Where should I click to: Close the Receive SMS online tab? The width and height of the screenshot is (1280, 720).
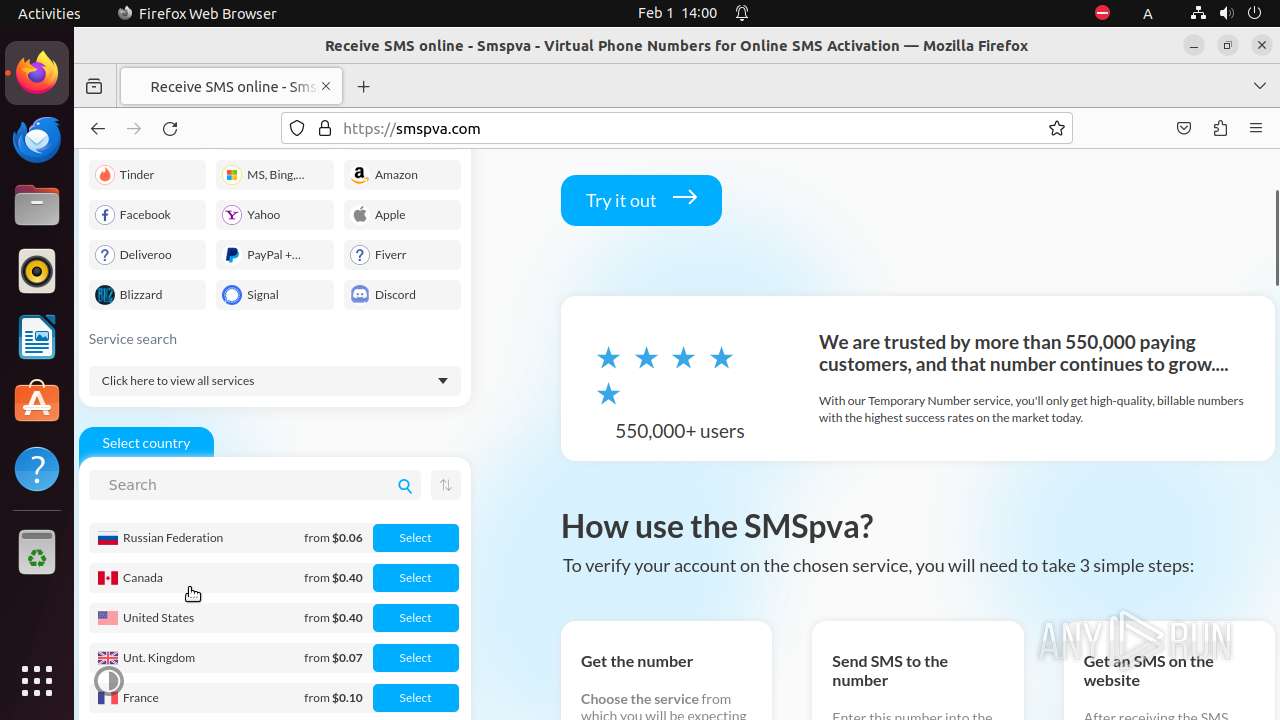click(x=326, y=87)
